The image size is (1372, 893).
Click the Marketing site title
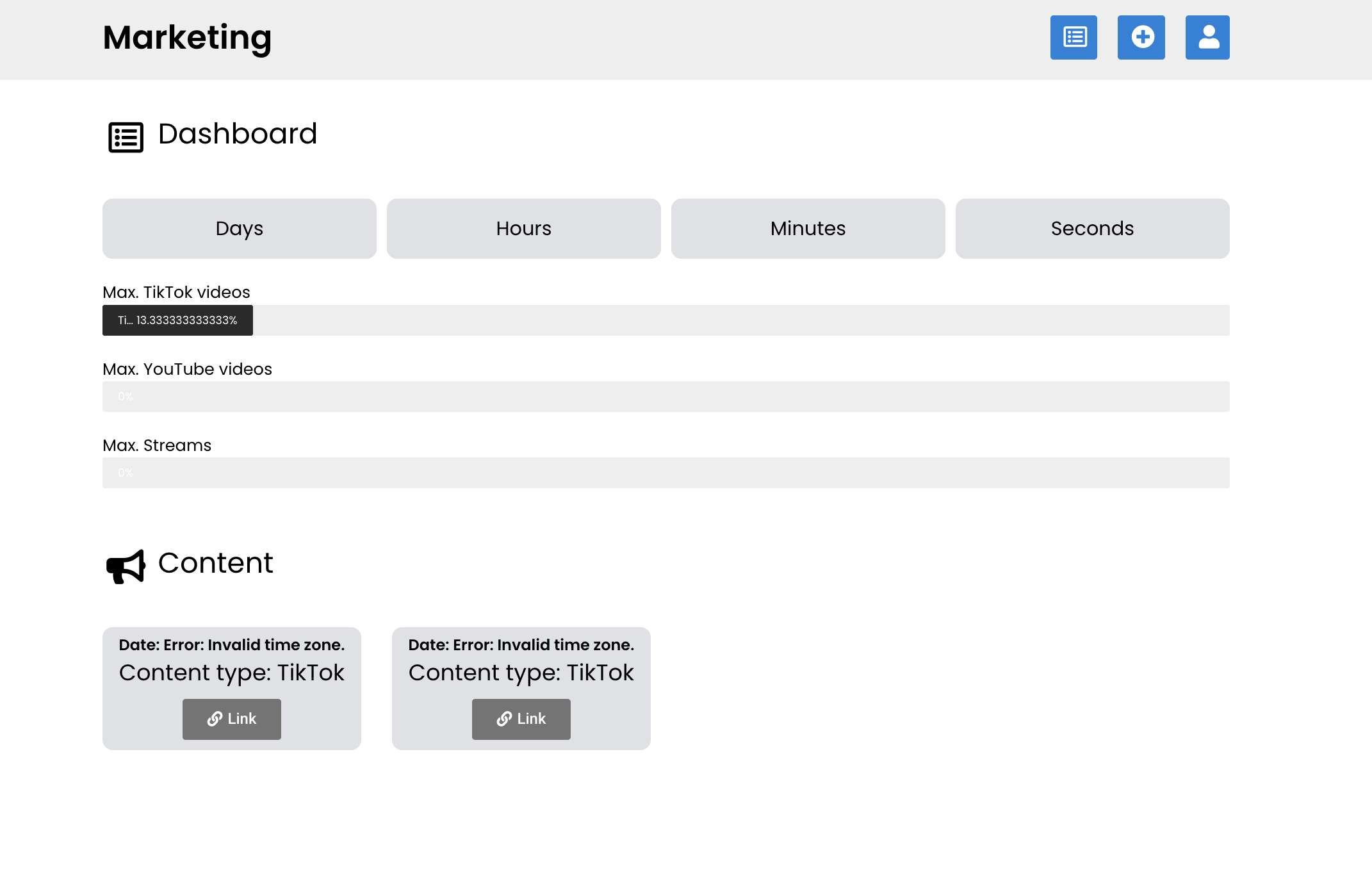click(x=187, y=37)
